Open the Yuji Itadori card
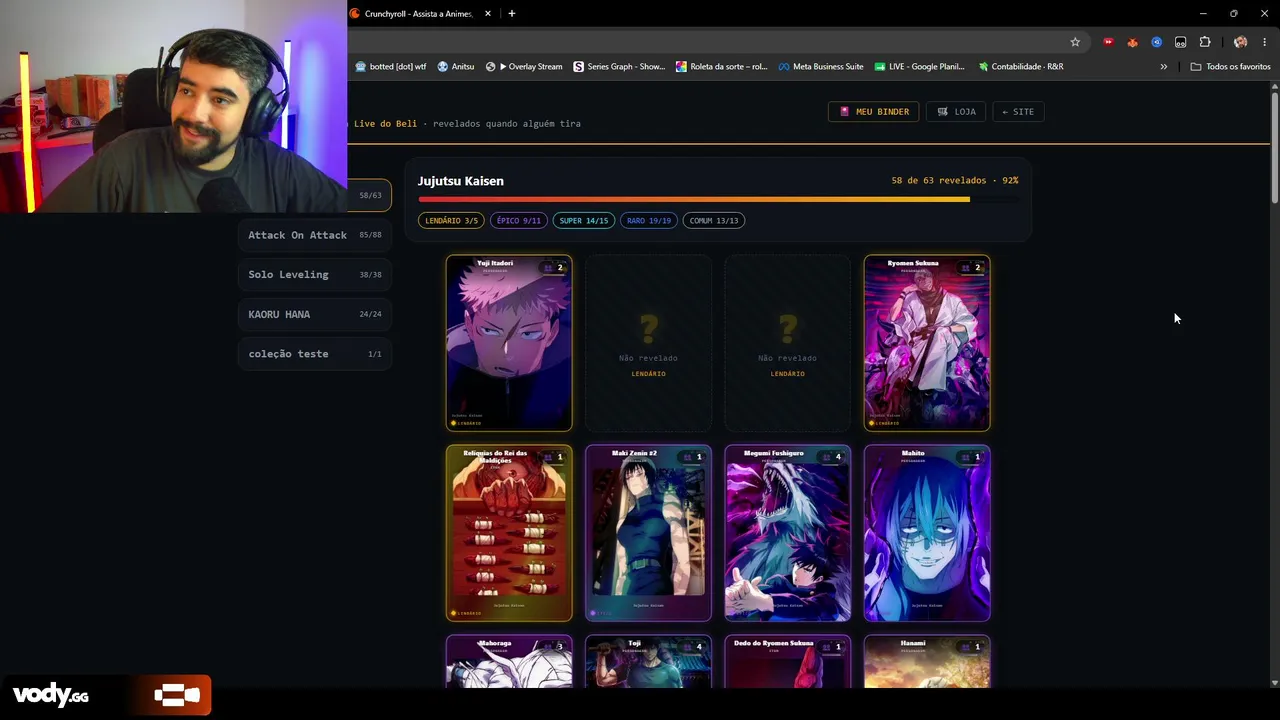The width and height of the screenshot is (1280, 720). (509, 343)
